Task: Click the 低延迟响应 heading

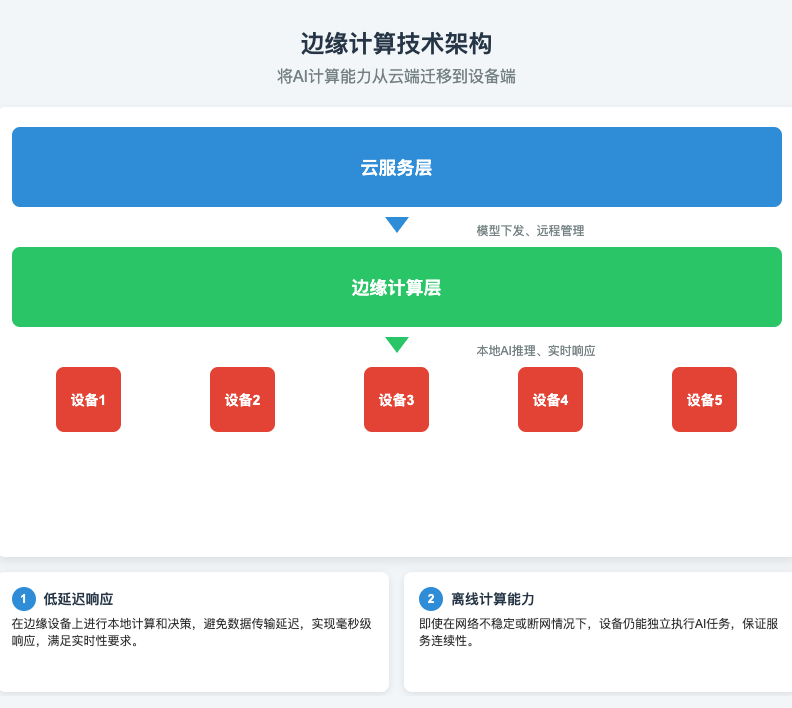Action: (x=78, y=599)
